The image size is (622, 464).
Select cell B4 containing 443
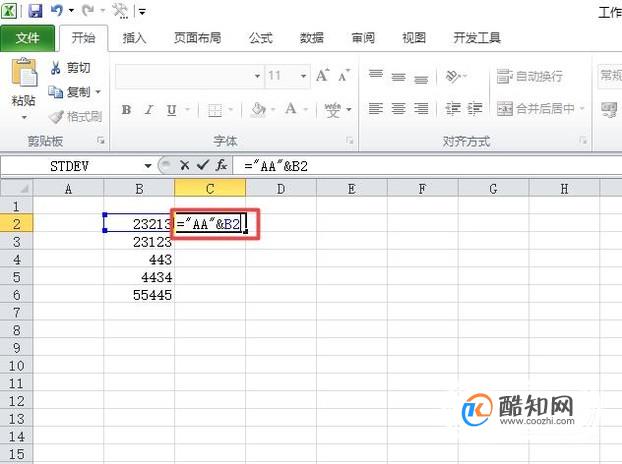click(x=139, y=259)
